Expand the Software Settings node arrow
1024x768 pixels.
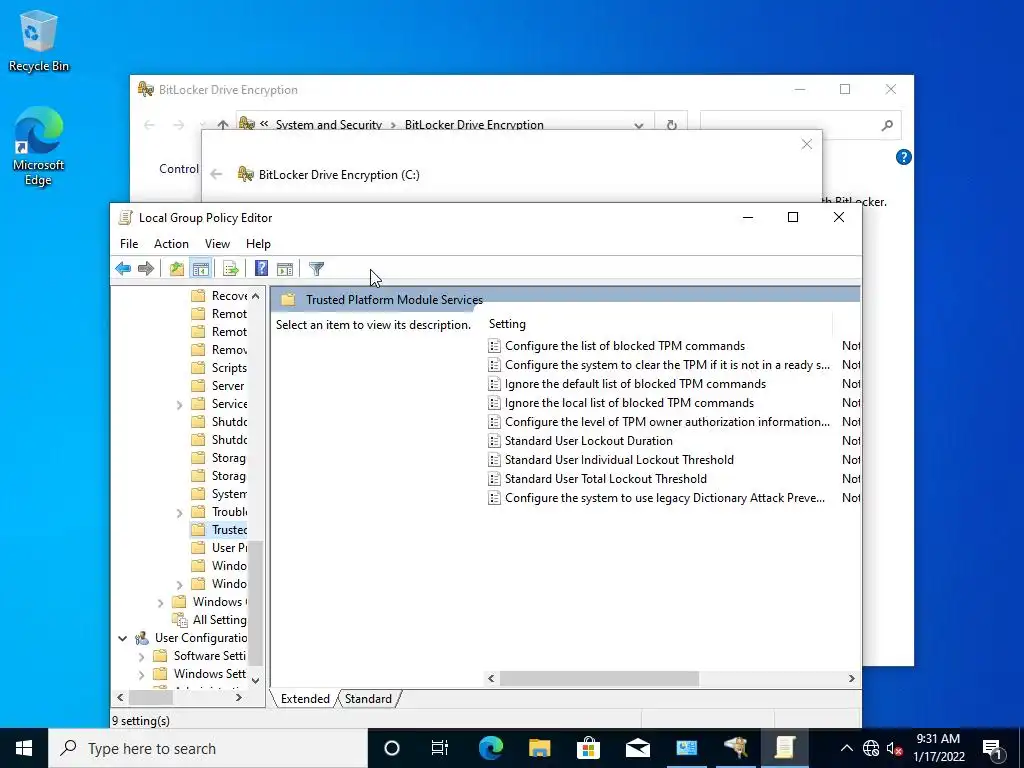pyautogui.click(x=141, y=656)
